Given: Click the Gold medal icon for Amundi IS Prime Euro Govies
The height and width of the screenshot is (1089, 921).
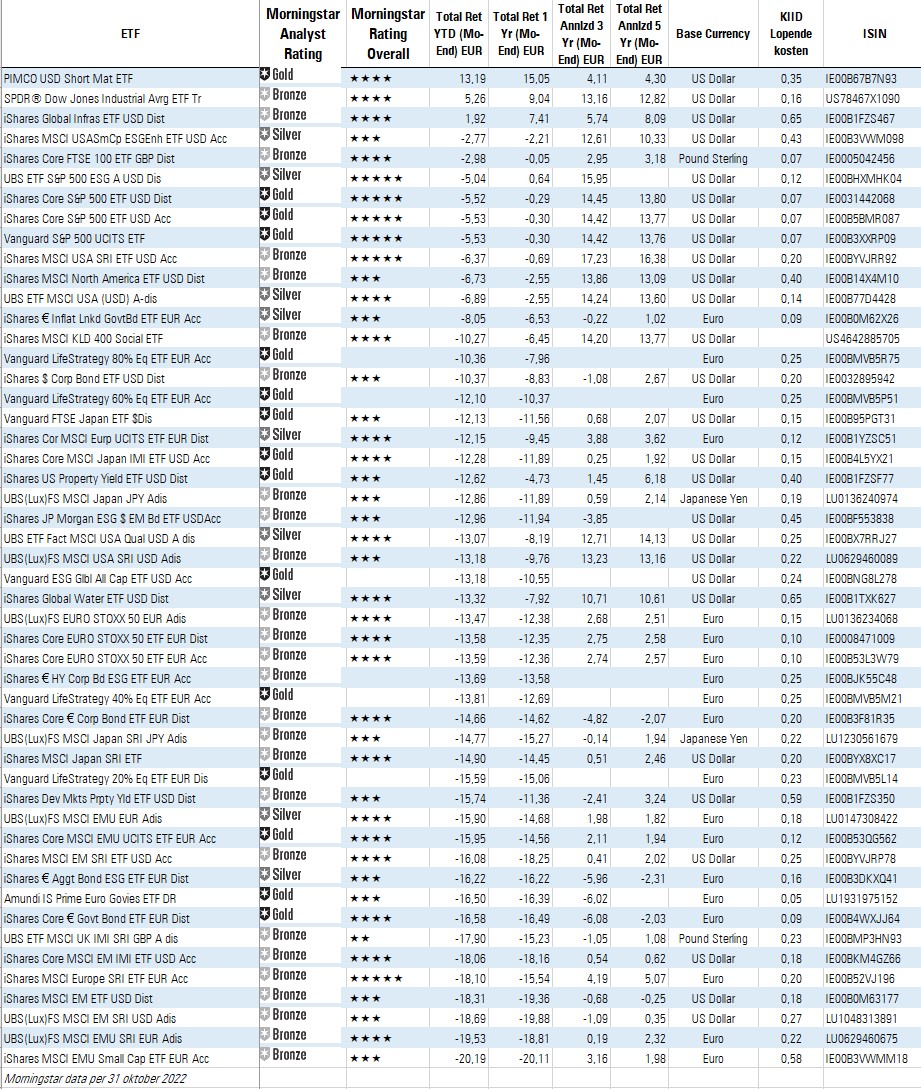Looking at the screenshot, I should click(x=265, y=895).
